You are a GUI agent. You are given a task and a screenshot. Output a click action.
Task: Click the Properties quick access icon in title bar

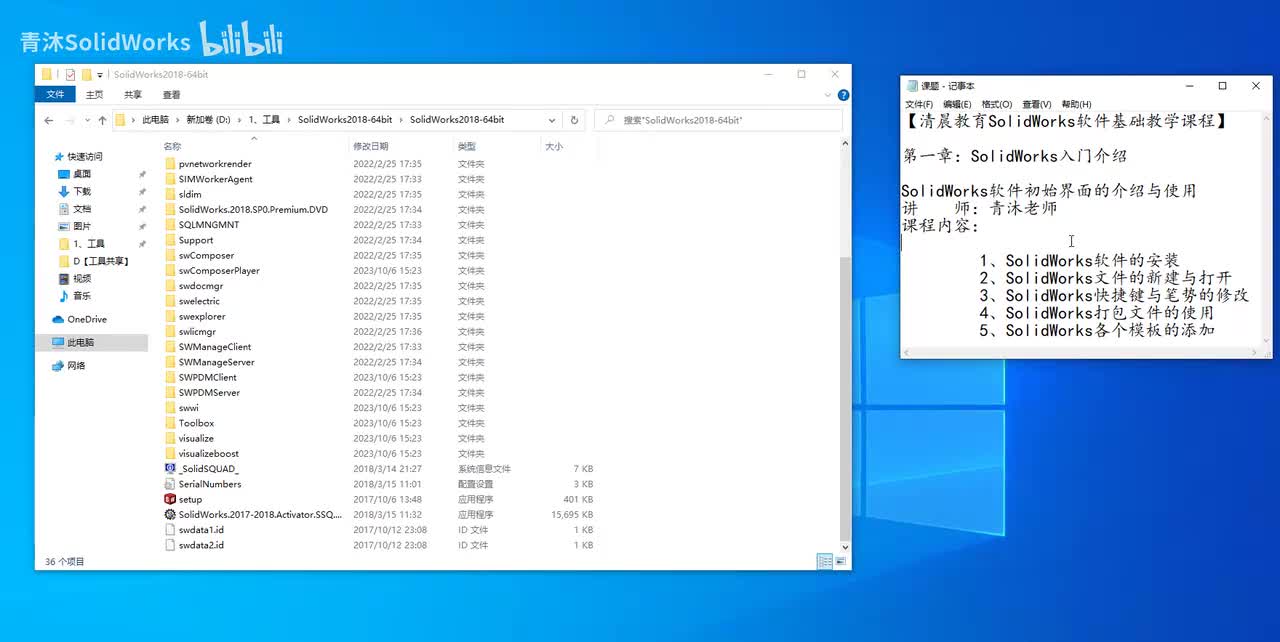point(70,74)
